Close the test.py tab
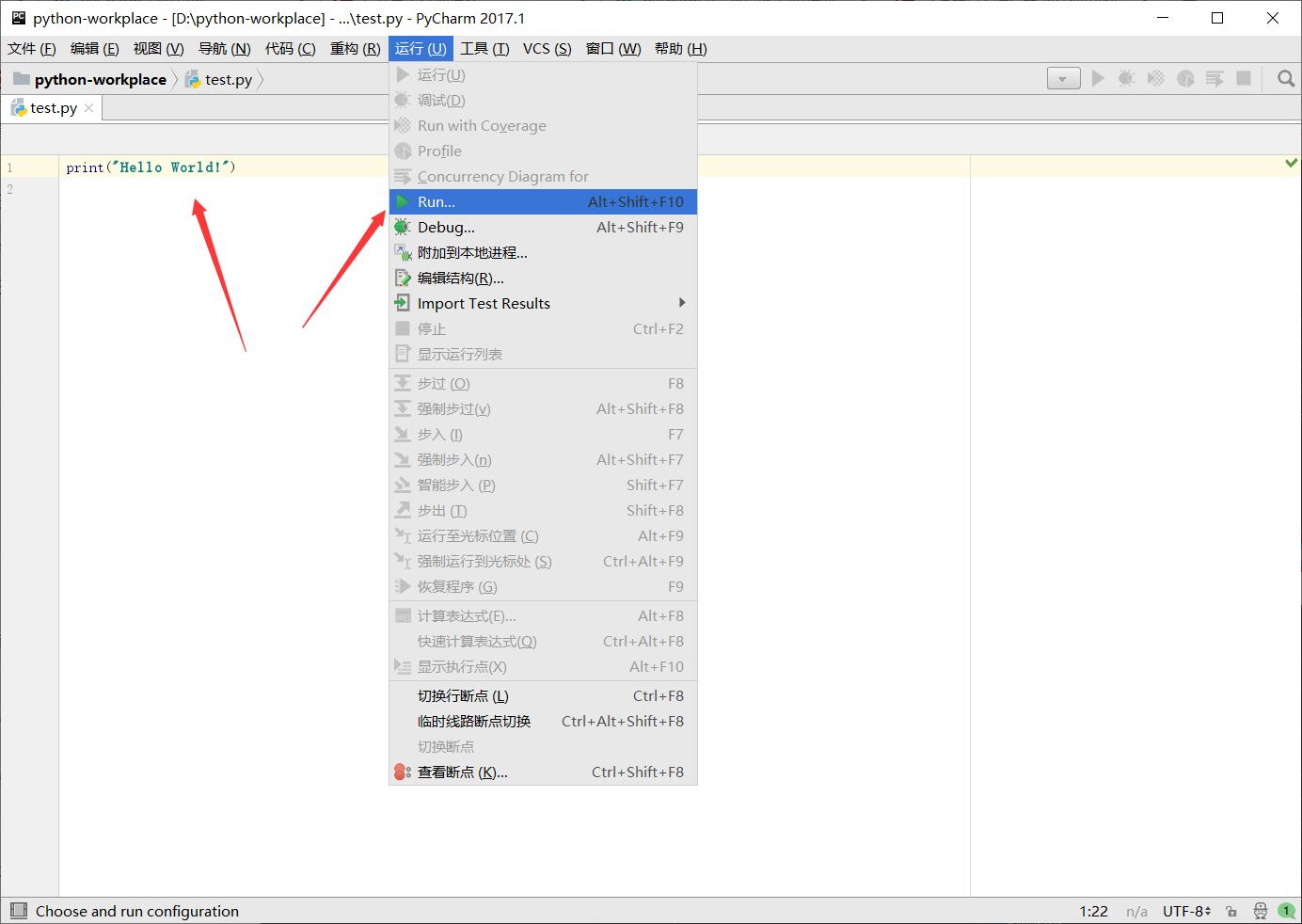The image size is (1302, 924). pos(88,107)
